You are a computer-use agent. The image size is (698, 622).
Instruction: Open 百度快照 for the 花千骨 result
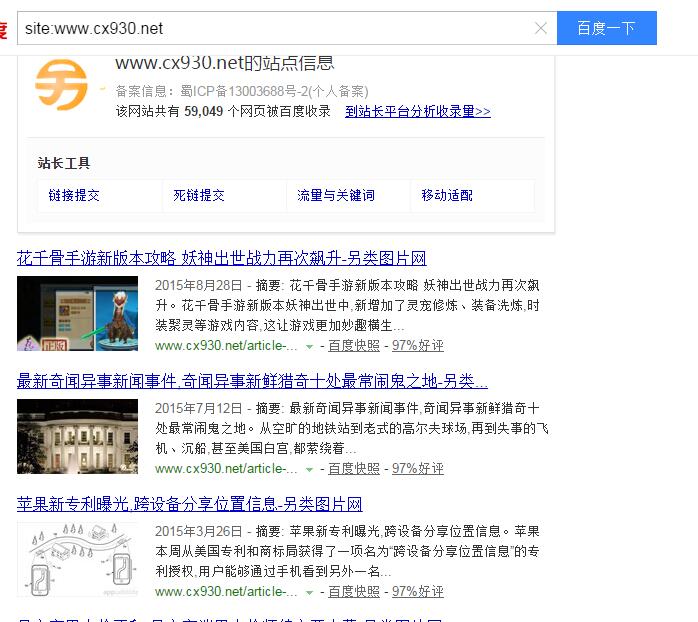pyautogui.click(x=354, y=346)
